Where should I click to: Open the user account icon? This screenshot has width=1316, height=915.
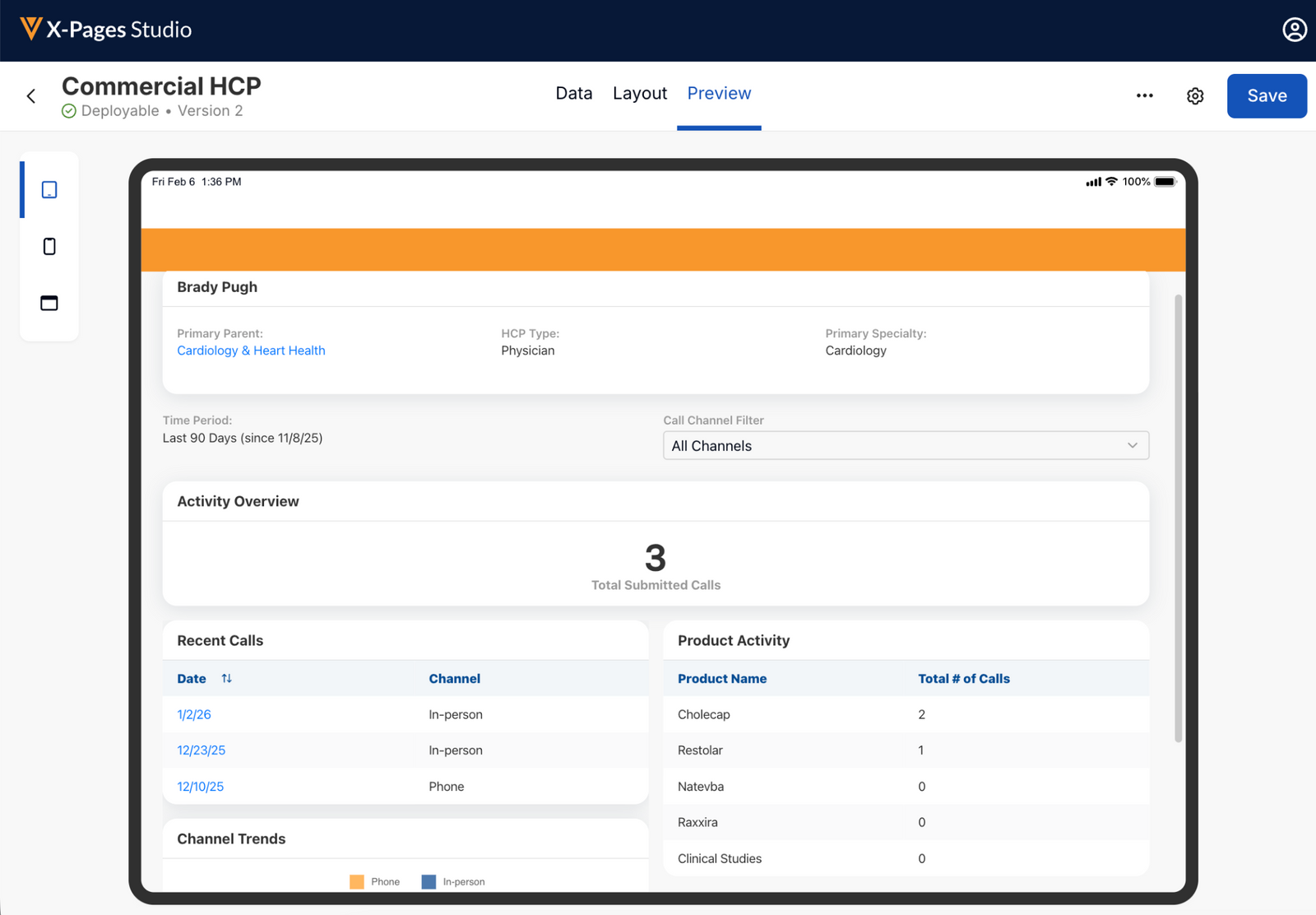pos(1294,30)
